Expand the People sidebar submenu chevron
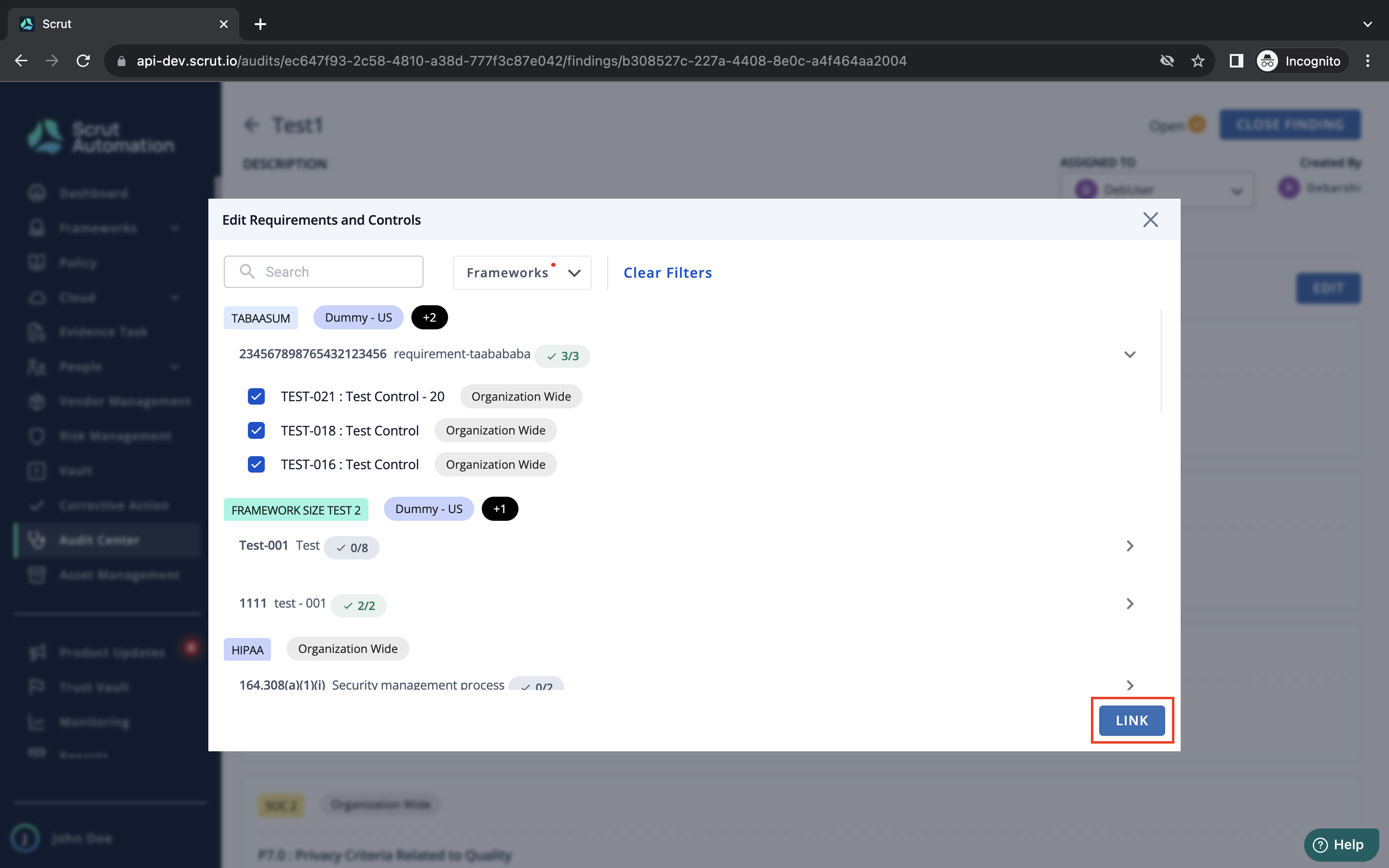Screen dimensions: 1389x868 (x=175, y=367)
